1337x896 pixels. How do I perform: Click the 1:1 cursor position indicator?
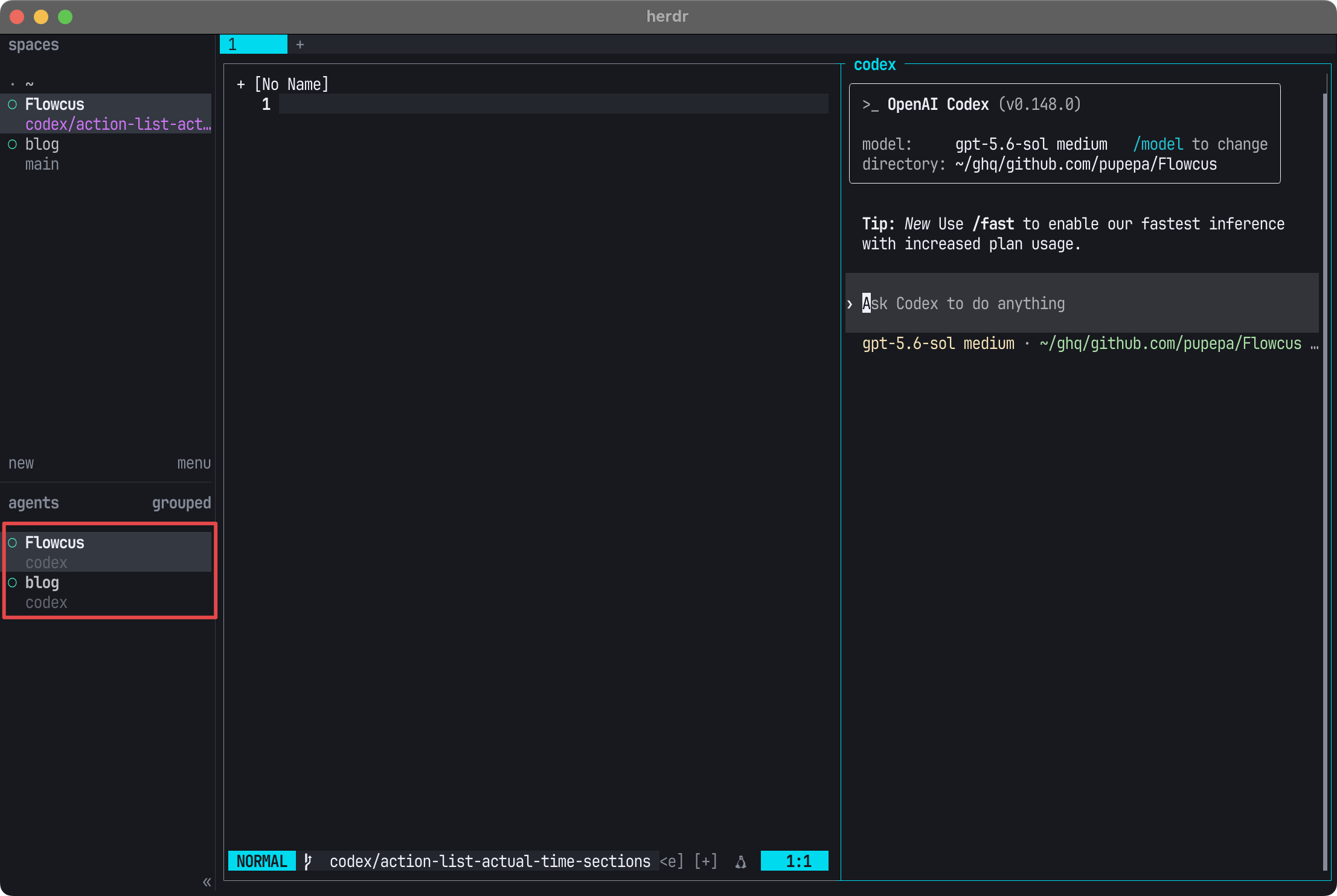pos(795,861)
